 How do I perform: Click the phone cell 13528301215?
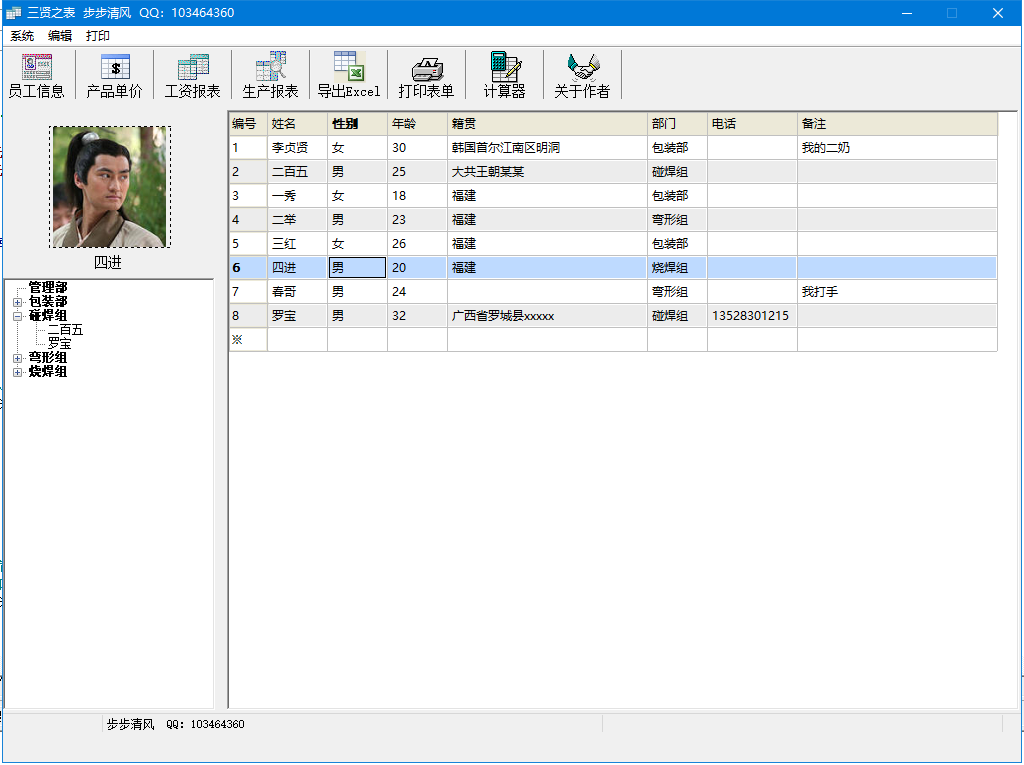(752, 316)
